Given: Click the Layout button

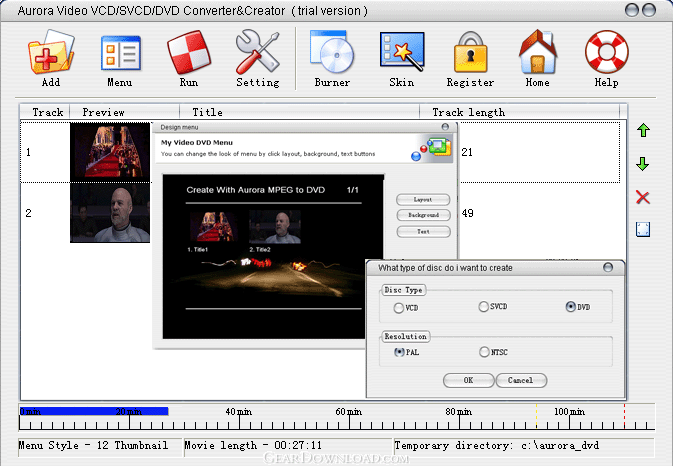Looking at the screenshot, I should coord(423,200).
